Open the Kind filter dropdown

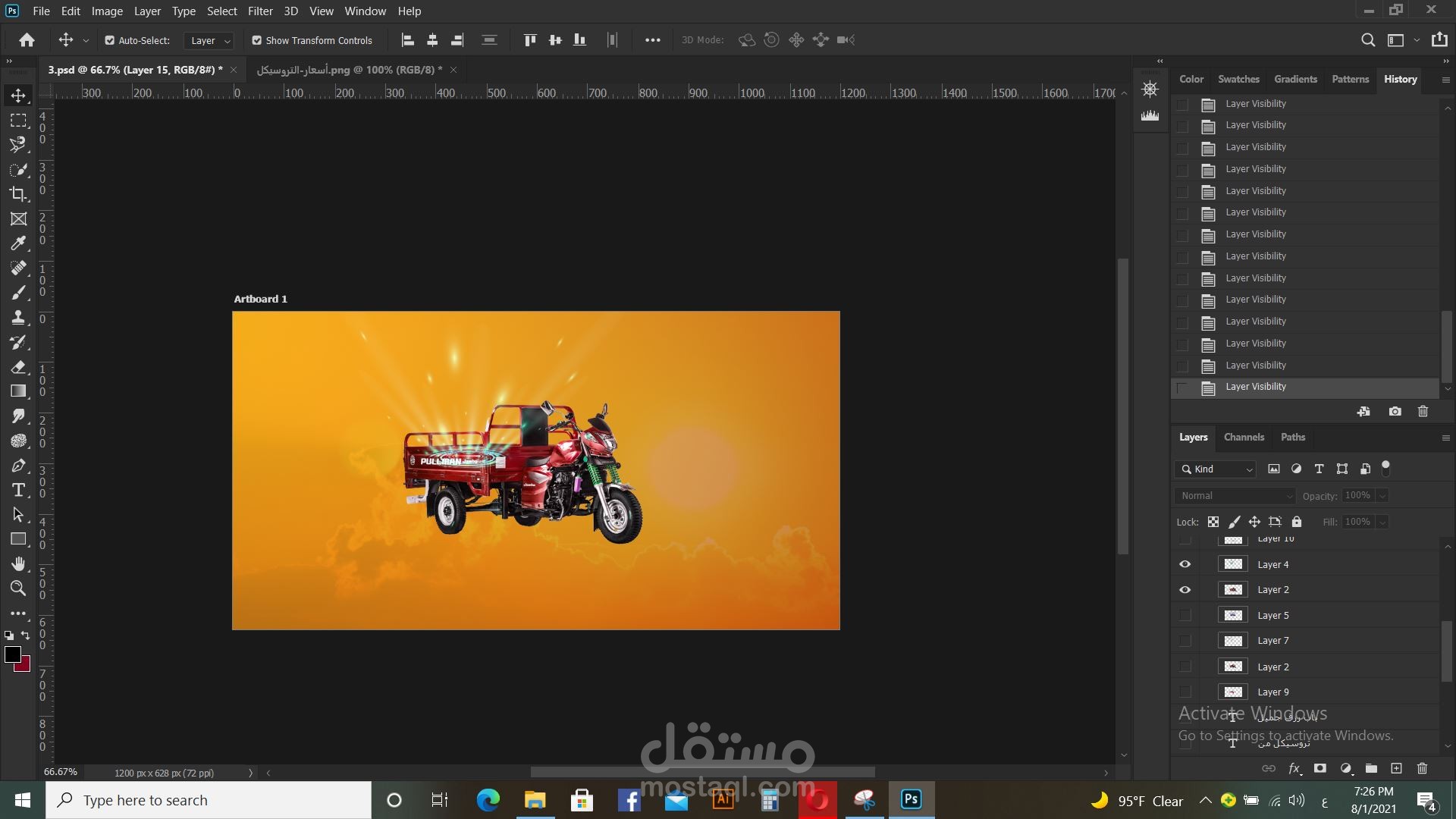click(1216, 469)
